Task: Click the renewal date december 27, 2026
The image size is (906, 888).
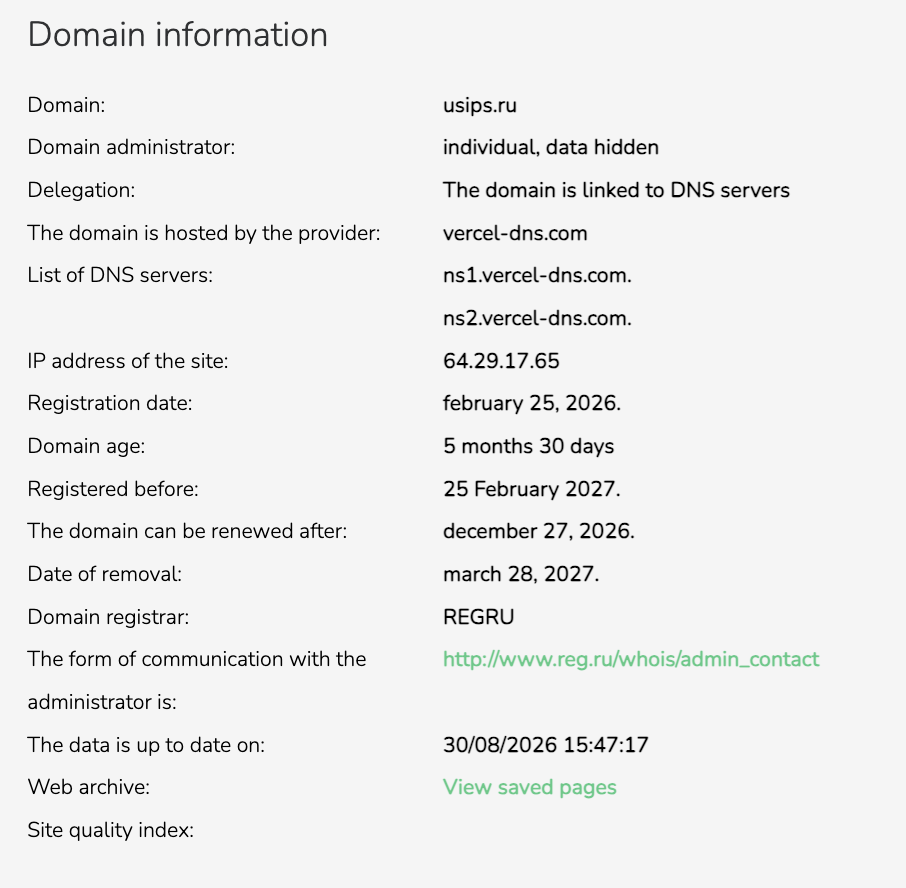Action: coord(539,531)
